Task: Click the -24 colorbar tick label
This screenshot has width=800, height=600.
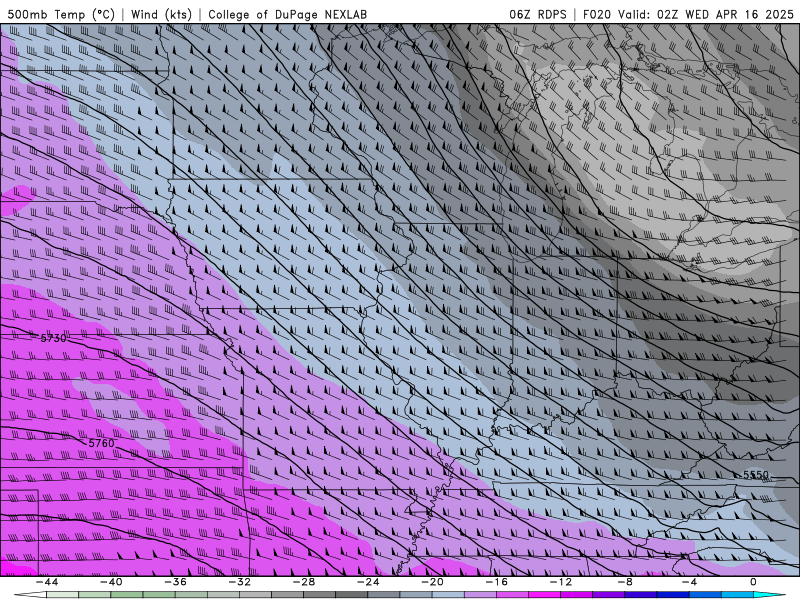Action: 368,582
